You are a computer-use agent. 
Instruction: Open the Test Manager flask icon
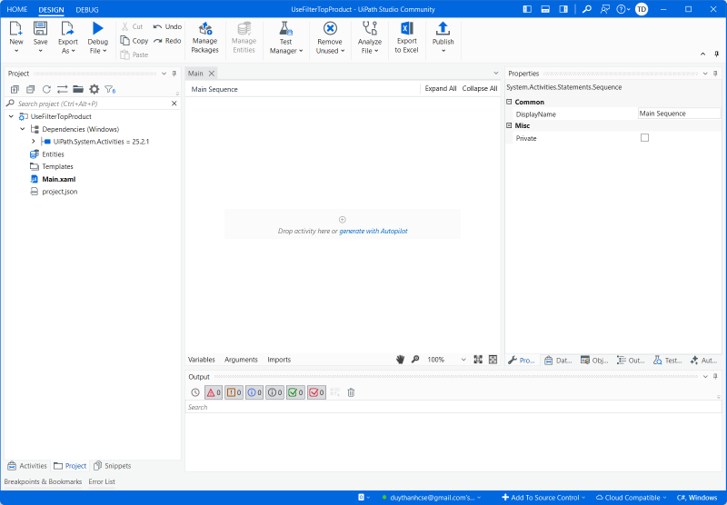(286, 29)
